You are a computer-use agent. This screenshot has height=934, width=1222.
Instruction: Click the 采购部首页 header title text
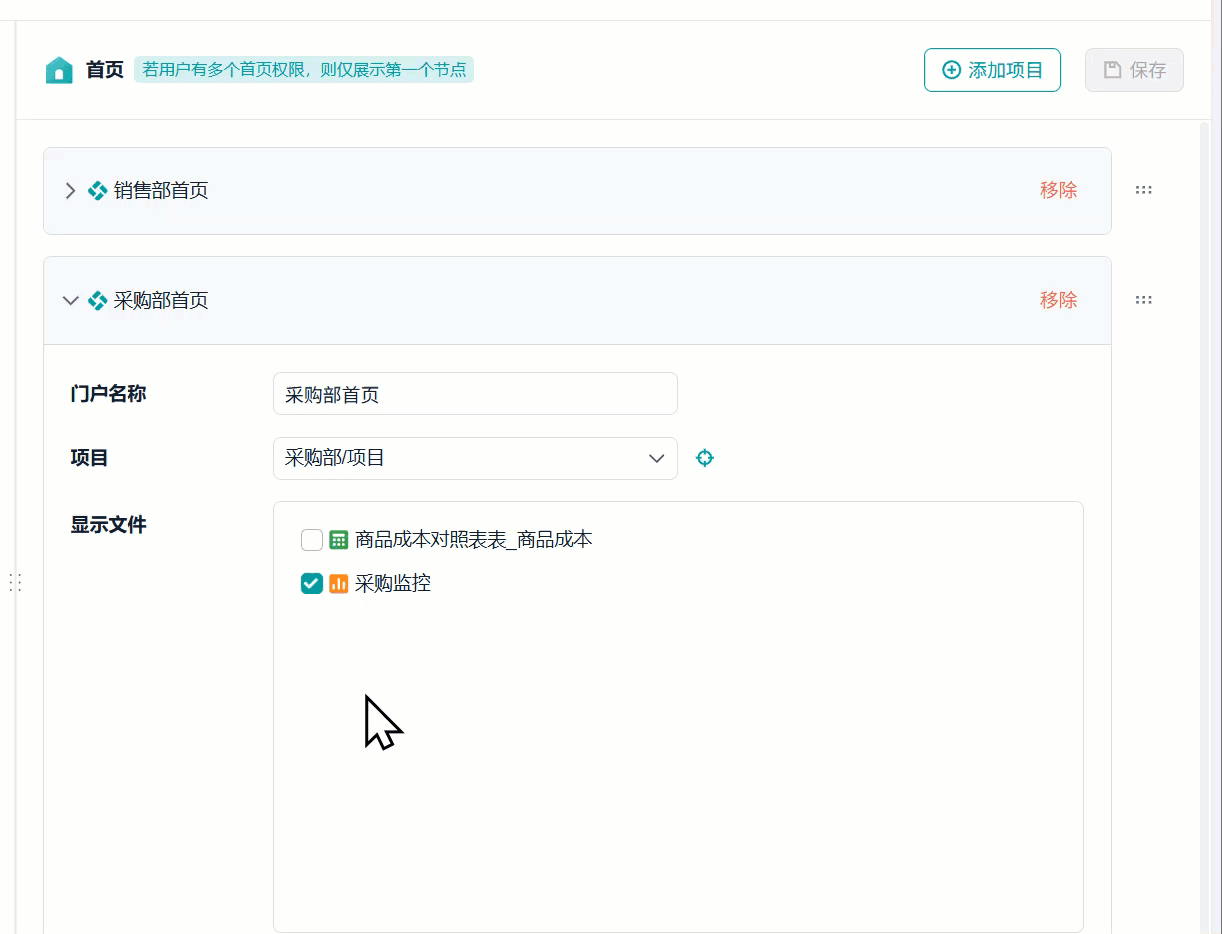click(161, 300)
